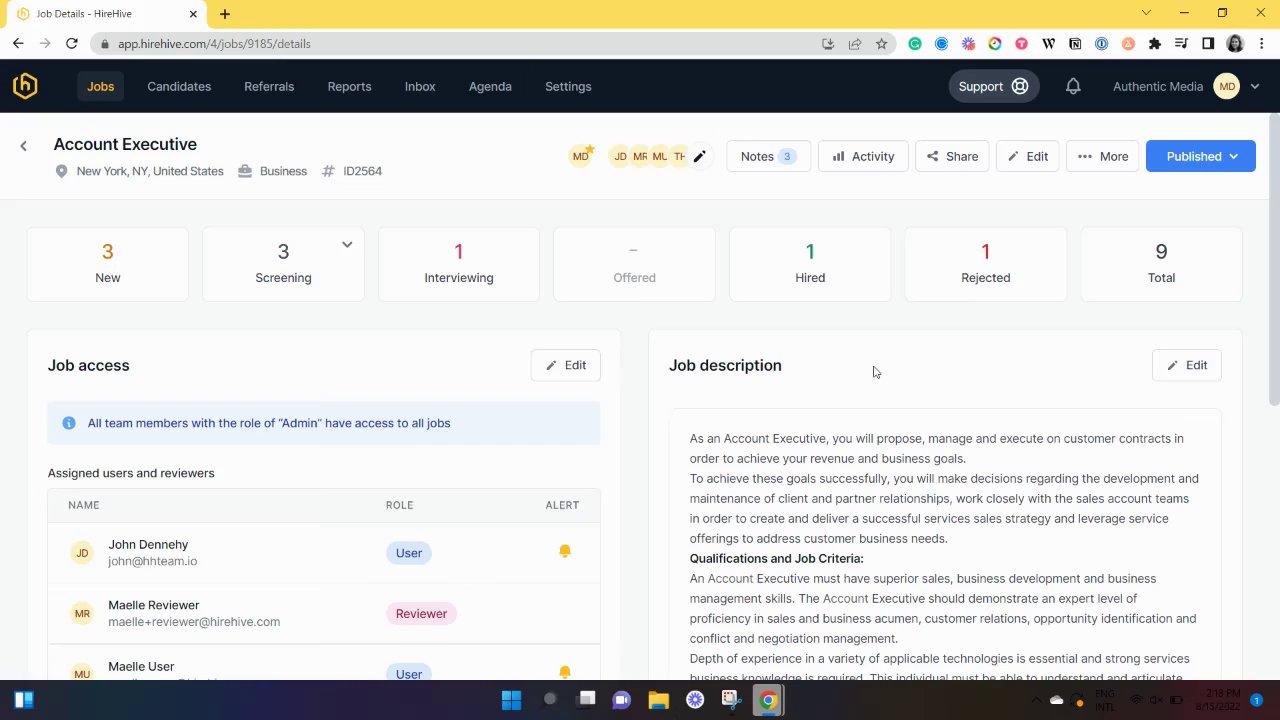Open the Inbox
Screen dimensions: 1280x720
[x=420, y=86]
